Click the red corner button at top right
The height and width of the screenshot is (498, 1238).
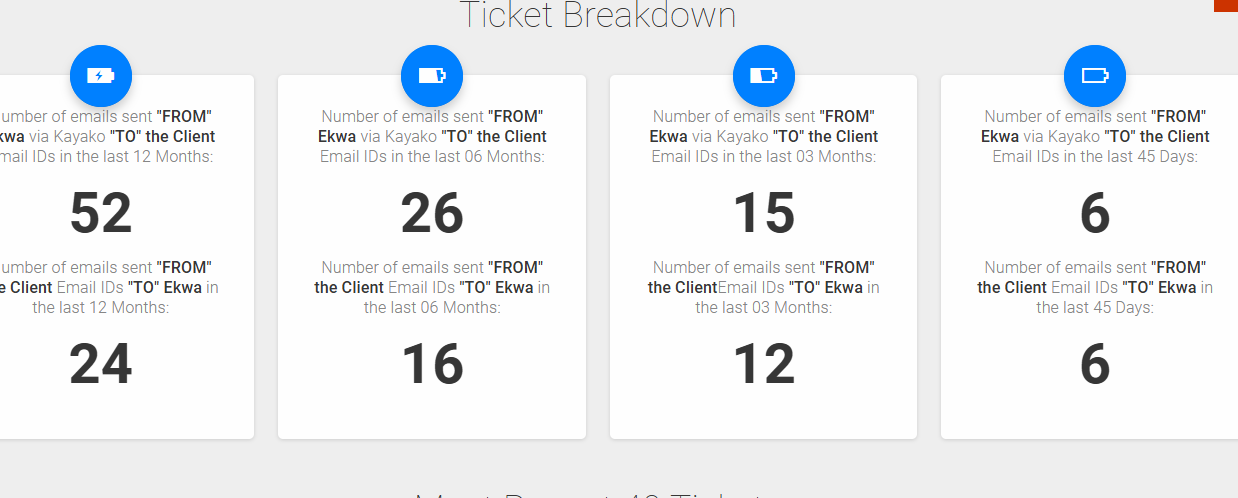[x=1225, y=5]
